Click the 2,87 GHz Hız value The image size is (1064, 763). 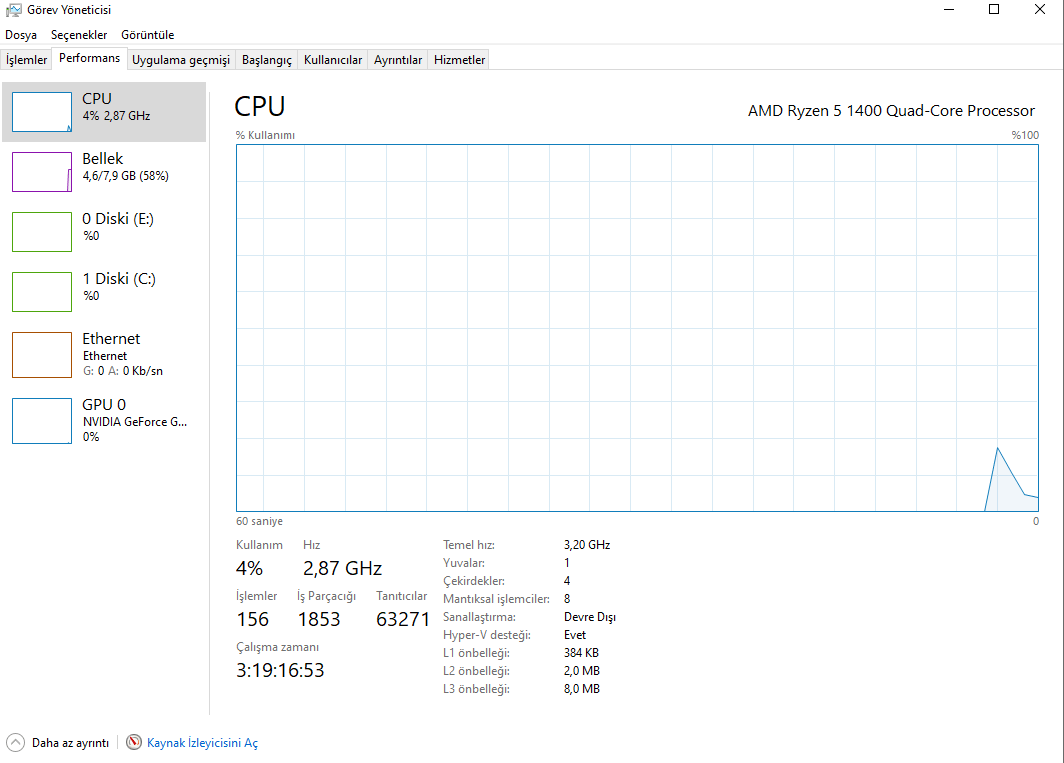pos(342,568)
